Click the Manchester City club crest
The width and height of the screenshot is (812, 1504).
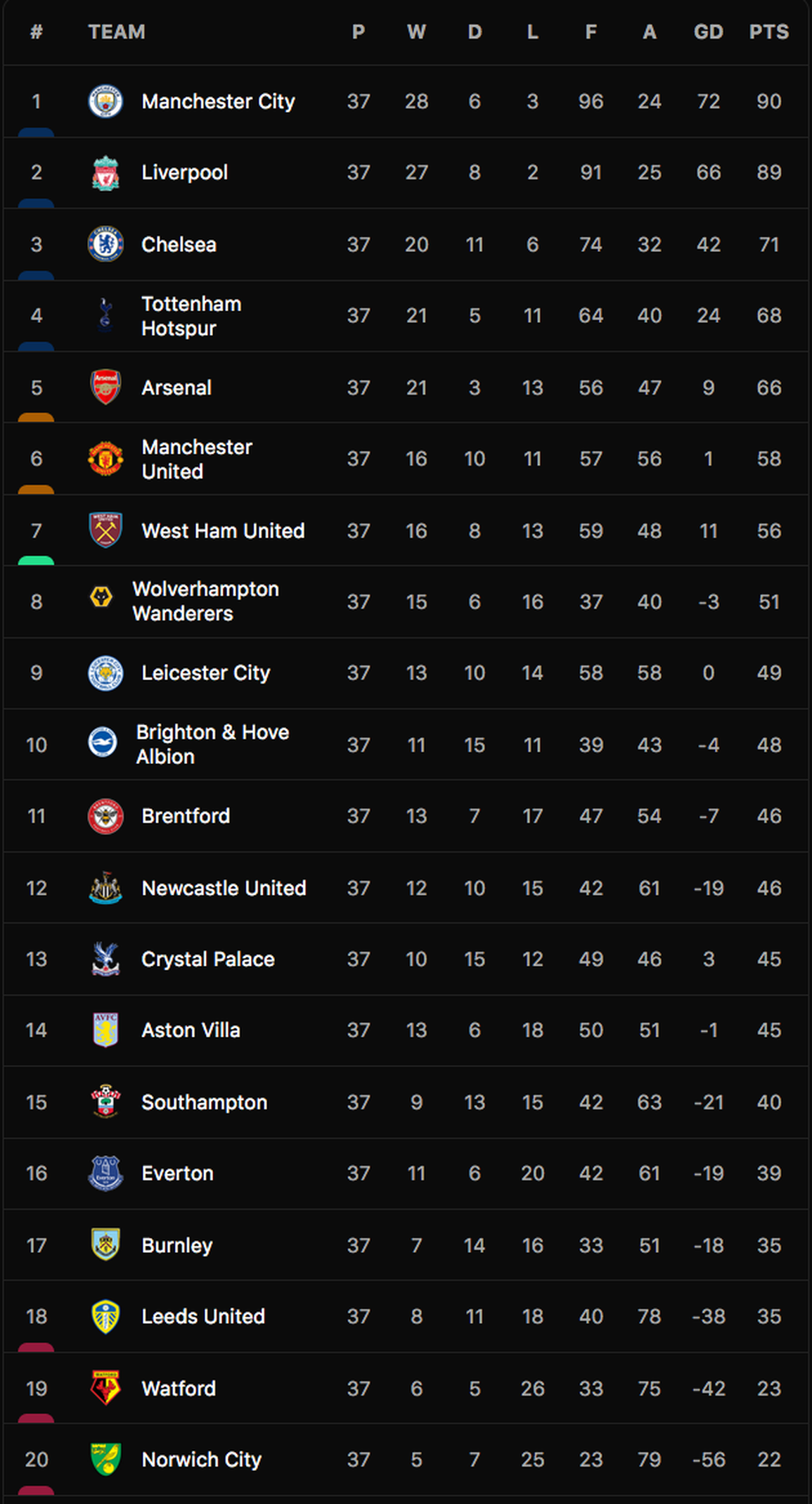click(105, 101)
